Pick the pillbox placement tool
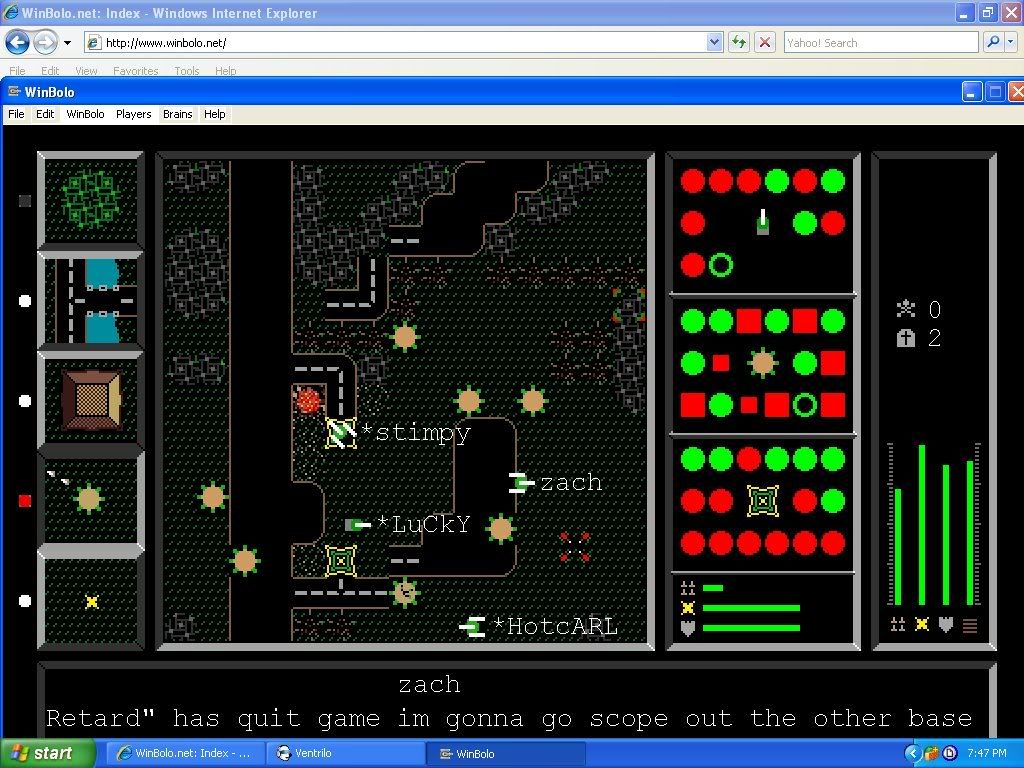The width and height of the screenshot is (1024, 768). click(x=91, y=500)
